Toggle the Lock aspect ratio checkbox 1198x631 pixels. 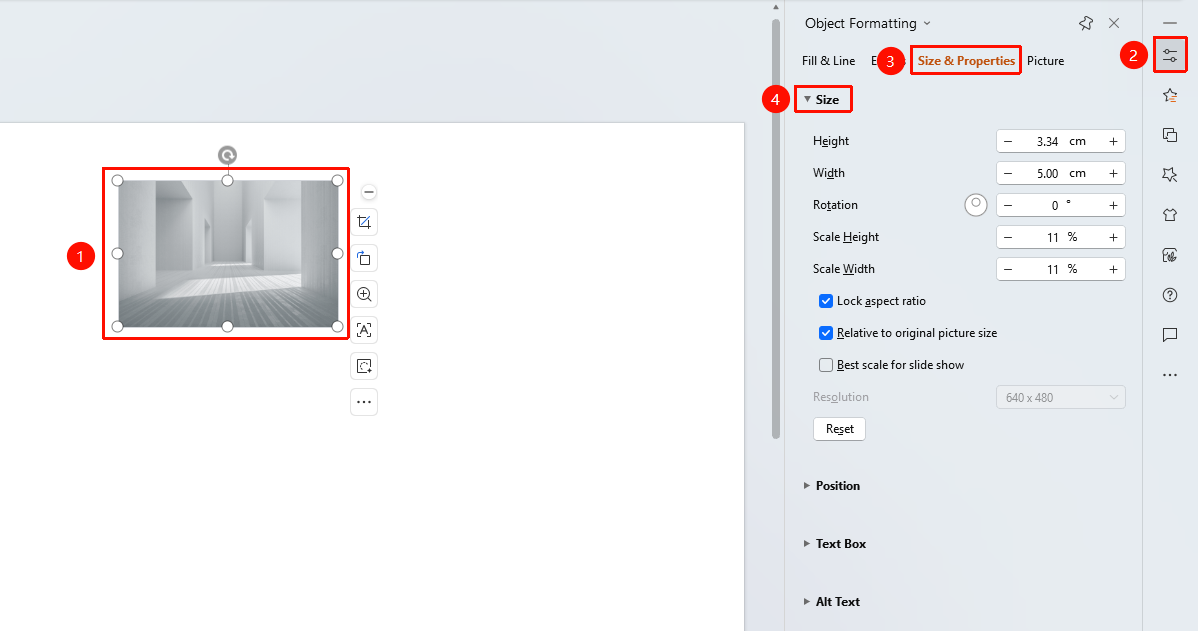click(826, 301)
